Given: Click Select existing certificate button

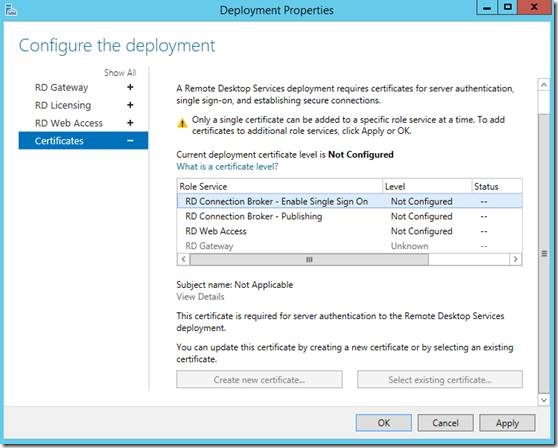Looking at the screenshot, I should tap(440, 380).
